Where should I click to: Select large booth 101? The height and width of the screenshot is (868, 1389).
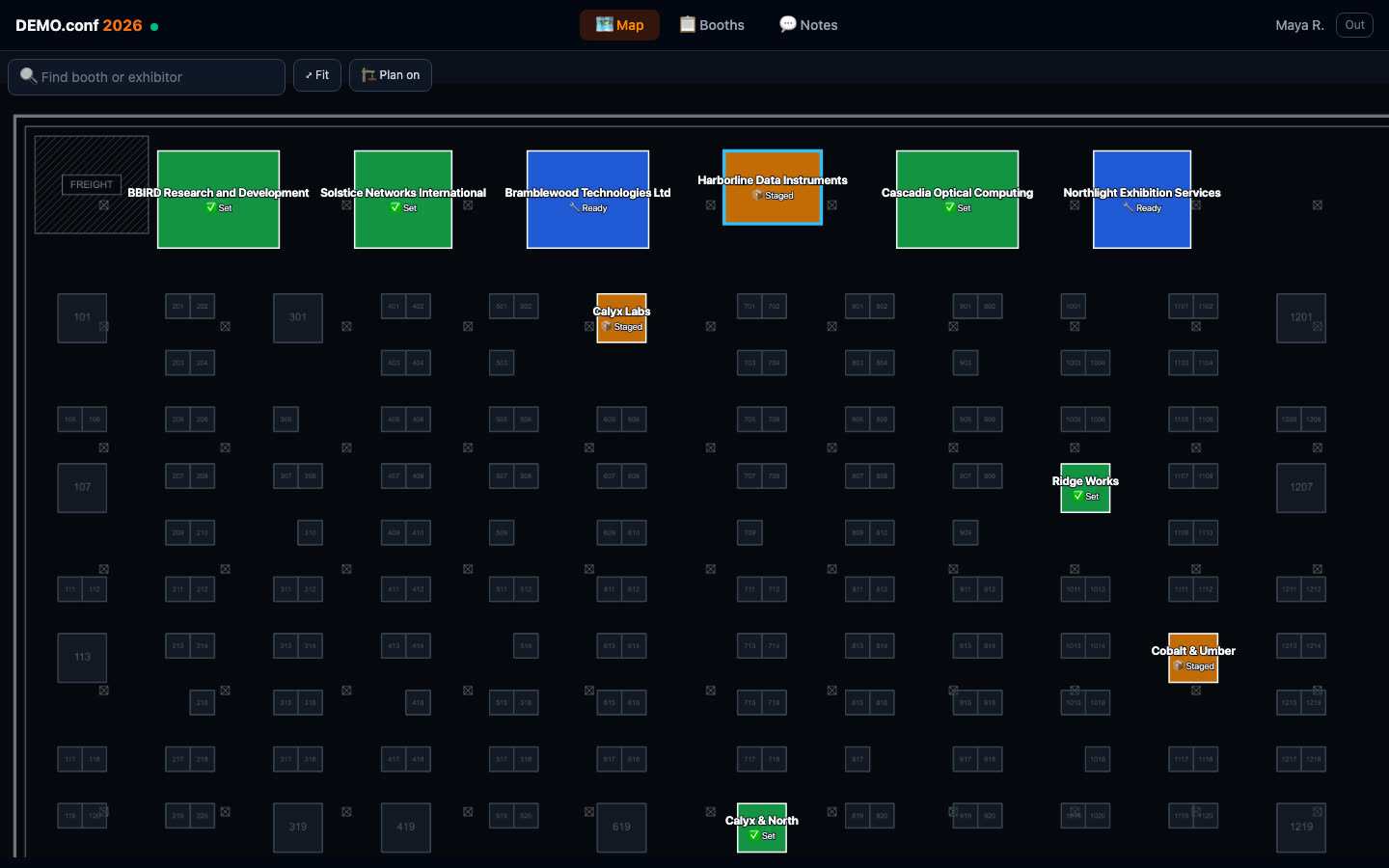coord(82,317)
